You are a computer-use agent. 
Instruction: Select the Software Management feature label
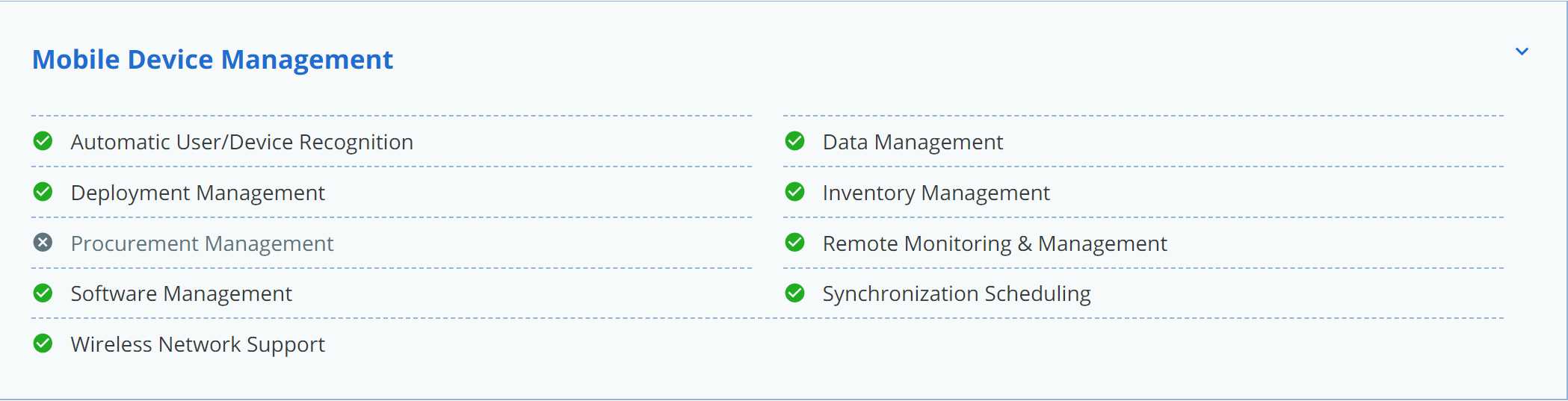[x=182, y=293]
